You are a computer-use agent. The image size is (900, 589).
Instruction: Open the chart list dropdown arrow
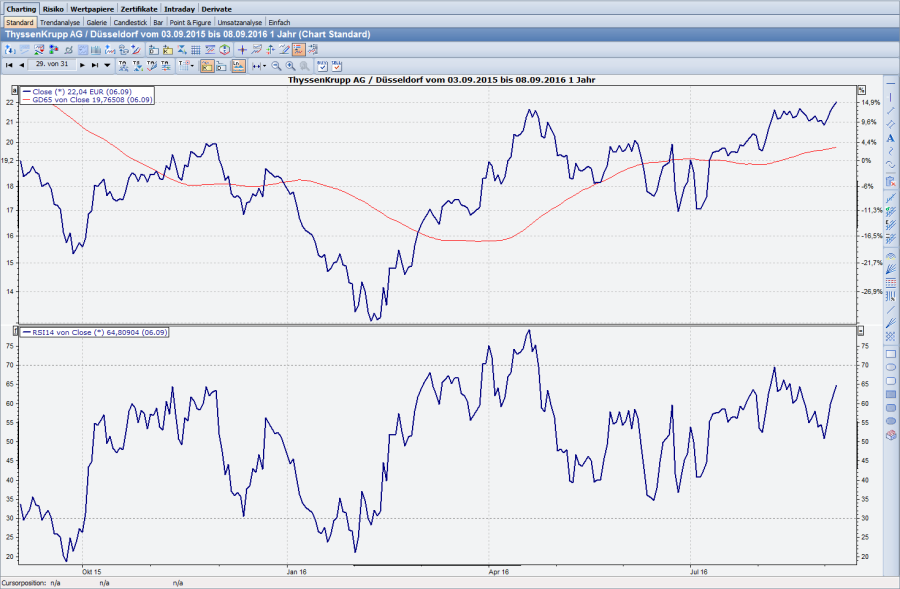pos(108,65)
